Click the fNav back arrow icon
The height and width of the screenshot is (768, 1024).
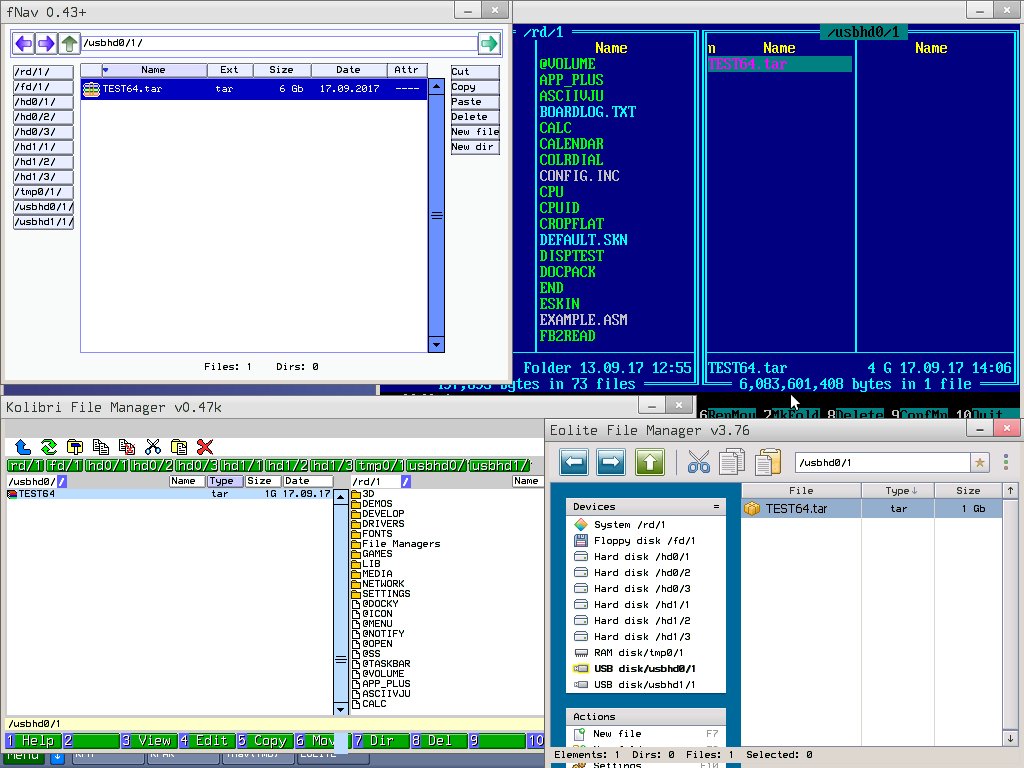tap(23, 43)
